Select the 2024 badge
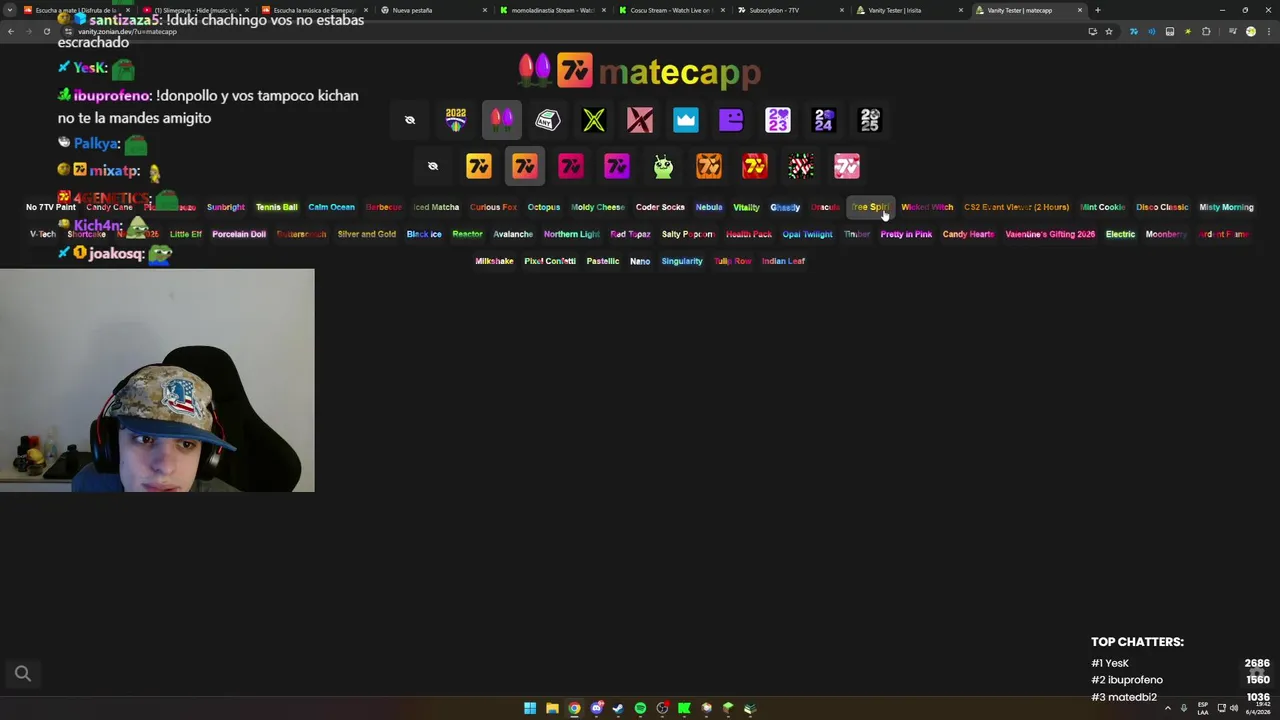The height and width of the screenshot is (720, 1280). click(824, 120)
